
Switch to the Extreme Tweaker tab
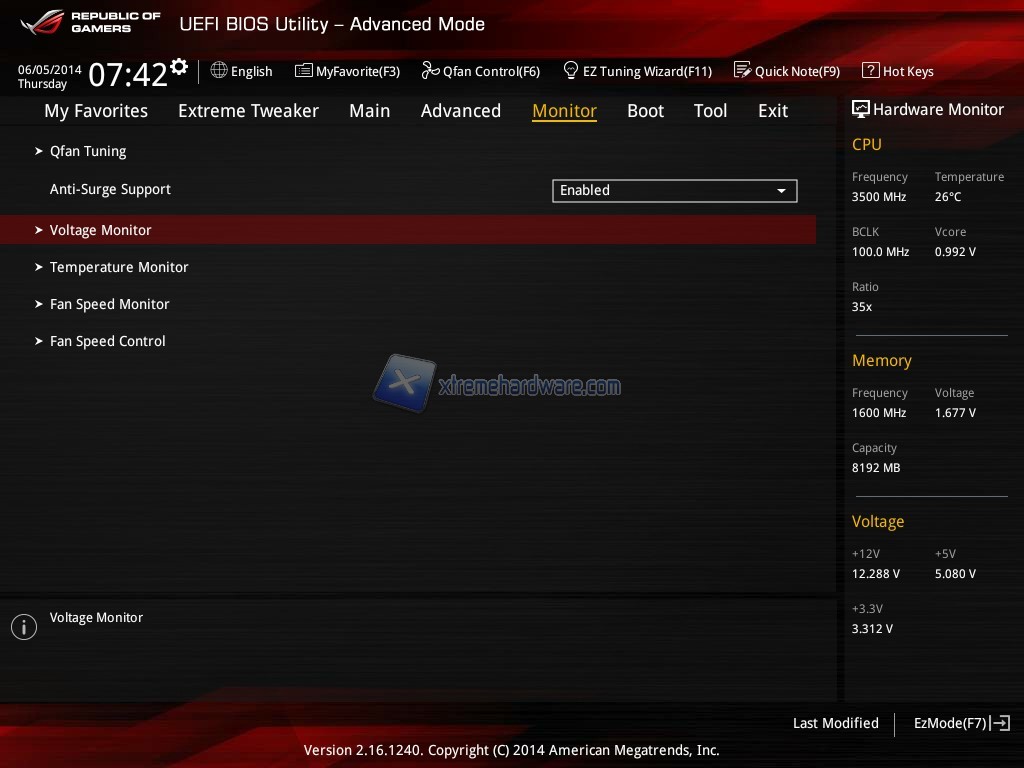(248, 111)
